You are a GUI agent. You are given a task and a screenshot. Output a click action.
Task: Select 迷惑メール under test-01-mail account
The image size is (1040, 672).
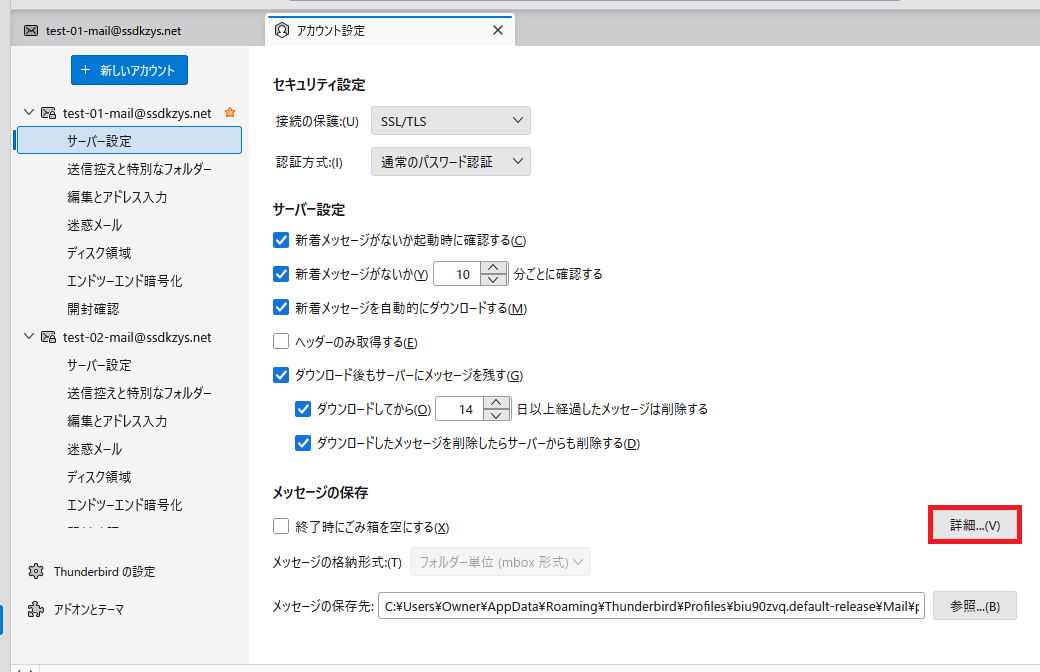pos(95,225)
